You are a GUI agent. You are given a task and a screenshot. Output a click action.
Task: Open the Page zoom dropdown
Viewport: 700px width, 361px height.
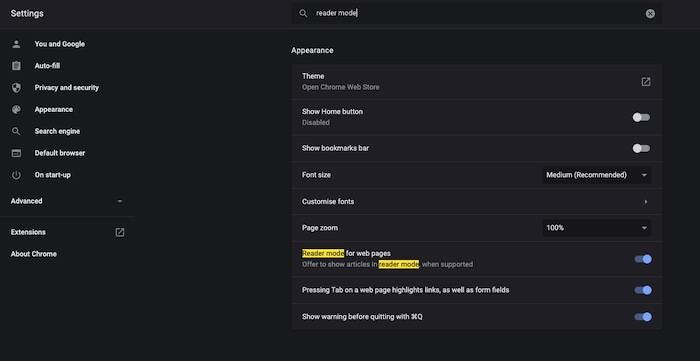point(596,228)
